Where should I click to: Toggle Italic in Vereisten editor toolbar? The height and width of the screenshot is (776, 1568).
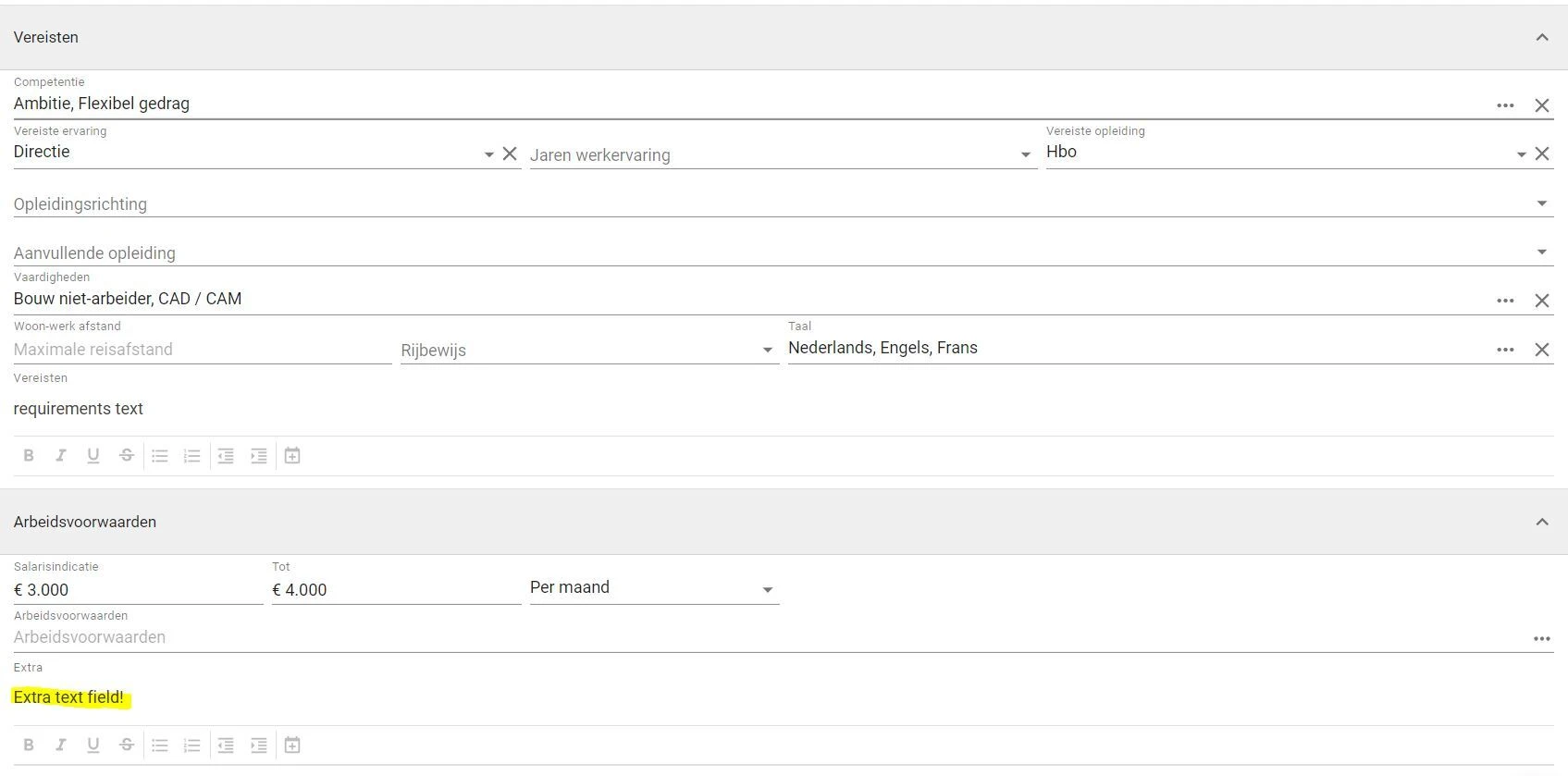(61, 455)
